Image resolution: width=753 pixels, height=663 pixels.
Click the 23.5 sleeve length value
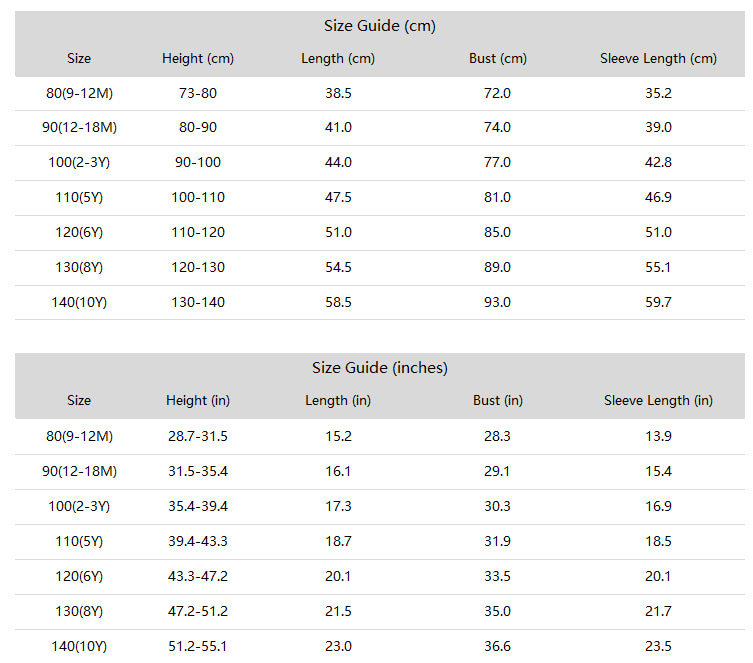coord(658,646)
